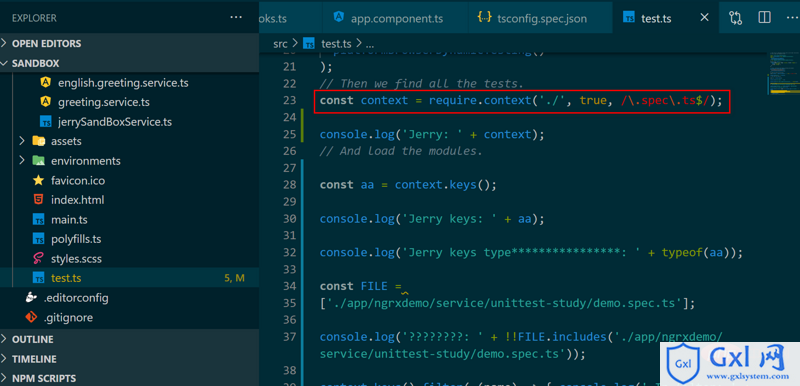Viewport: 800px width, 386px height.
Task: Open editor more actions ellipsis at top right
Action: [x=791, y=18]
